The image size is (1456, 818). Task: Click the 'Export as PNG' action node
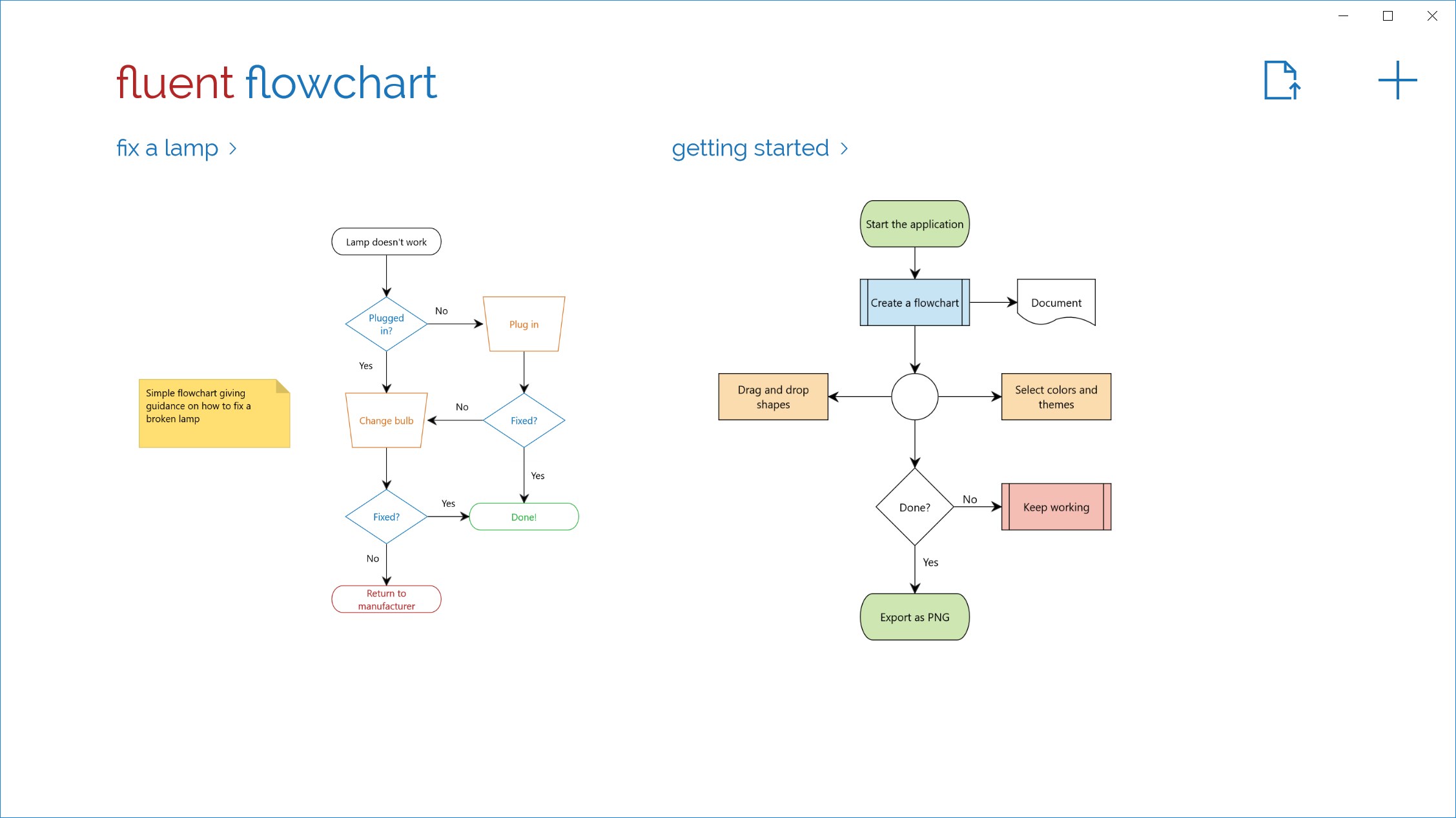click(x=914, y=617)
